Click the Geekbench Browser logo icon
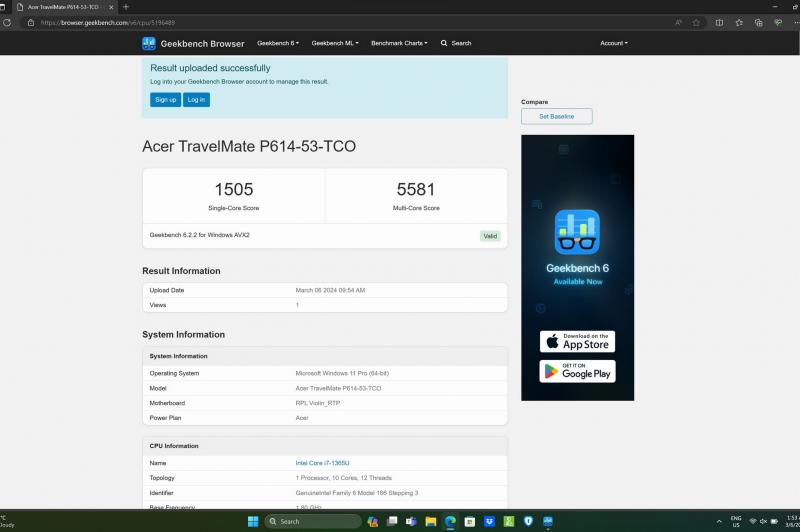Viewport: 800px width, 532px height. click(x=149, y=43)
